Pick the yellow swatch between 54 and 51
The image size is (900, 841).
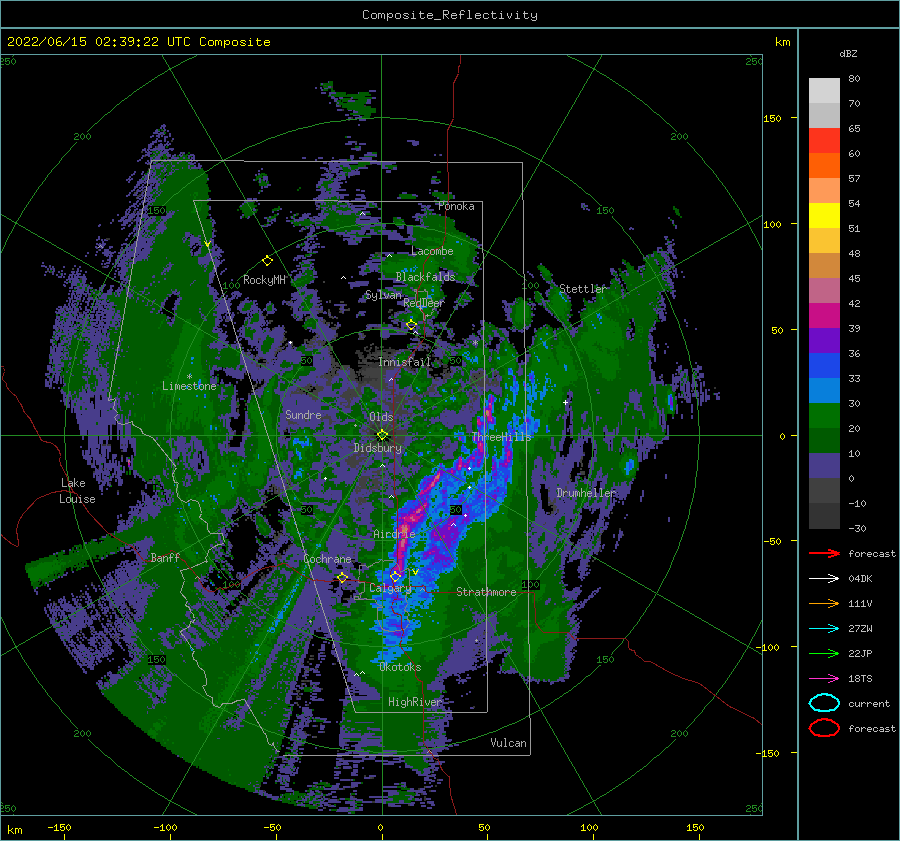824,215
